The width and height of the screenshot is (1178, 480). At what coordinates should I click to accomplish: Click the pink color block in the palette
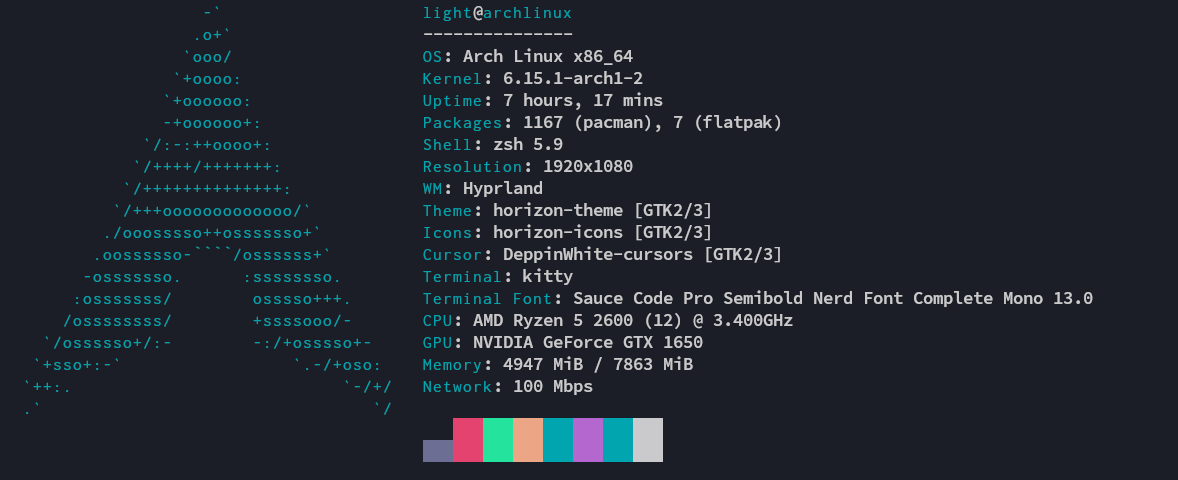(x=468, y=439)
